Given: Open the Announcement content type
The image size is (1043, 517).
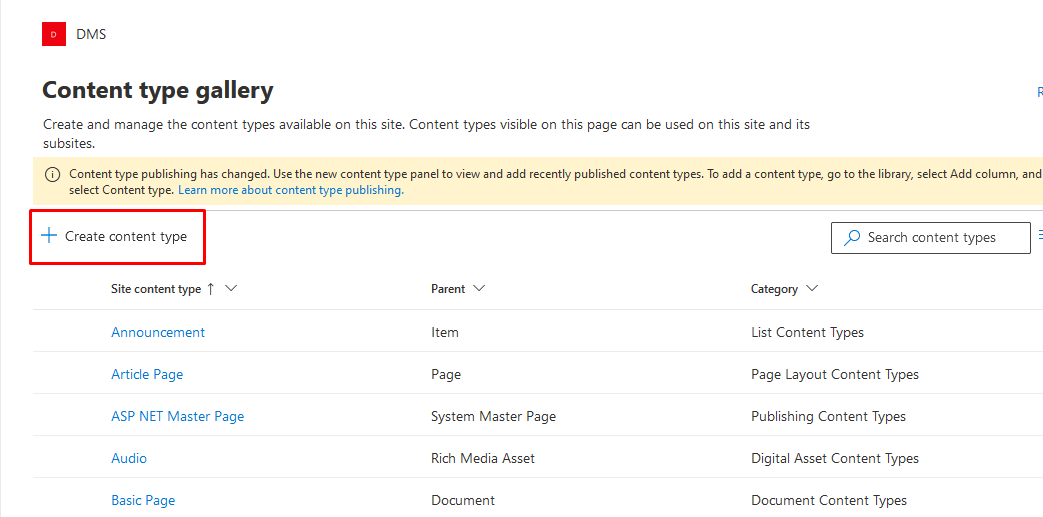Looking at the screenshot, I should tap(158, 332).
